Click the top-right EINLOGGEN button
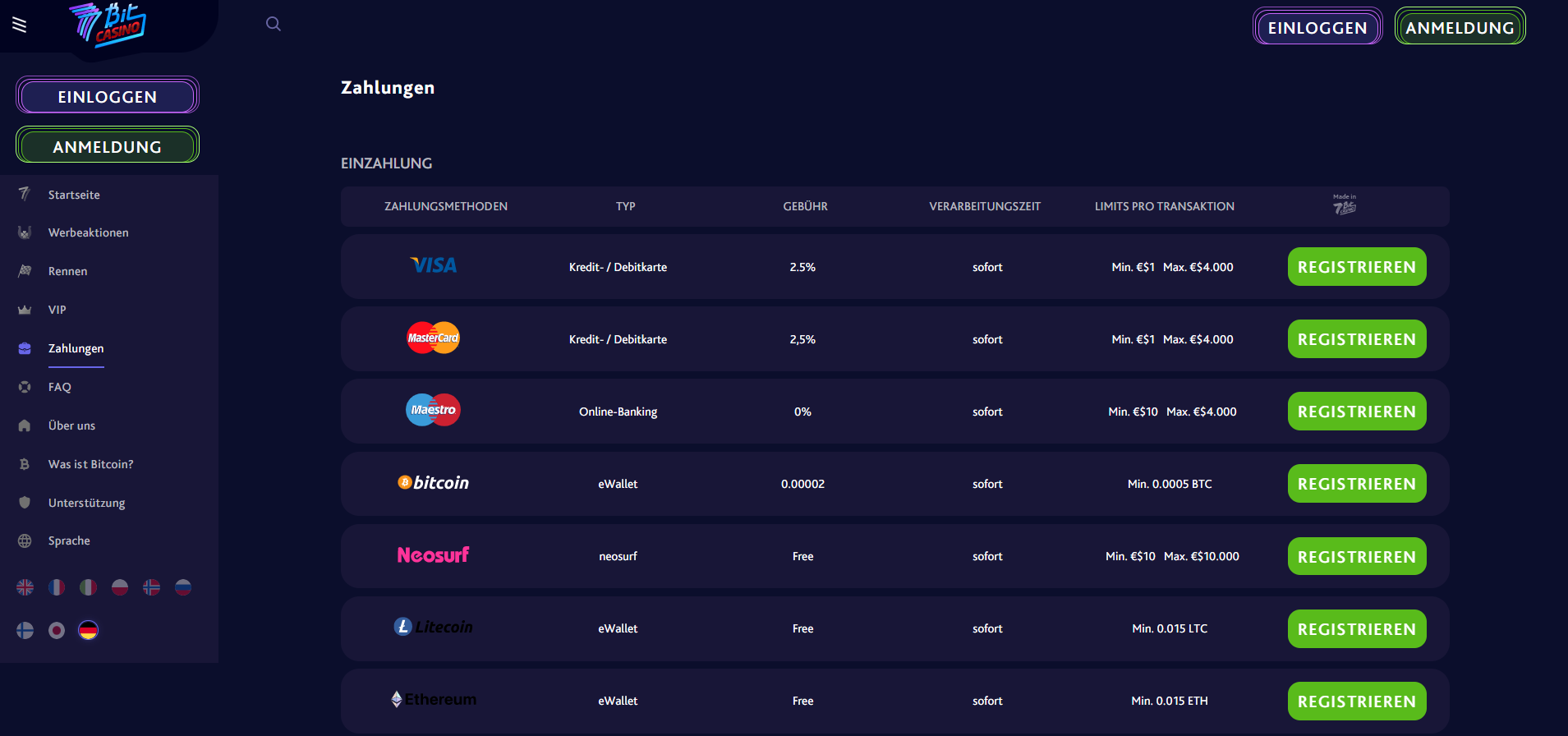Screen dimensions: 1568x736 pyautogui.click(x=1317, y=27)
